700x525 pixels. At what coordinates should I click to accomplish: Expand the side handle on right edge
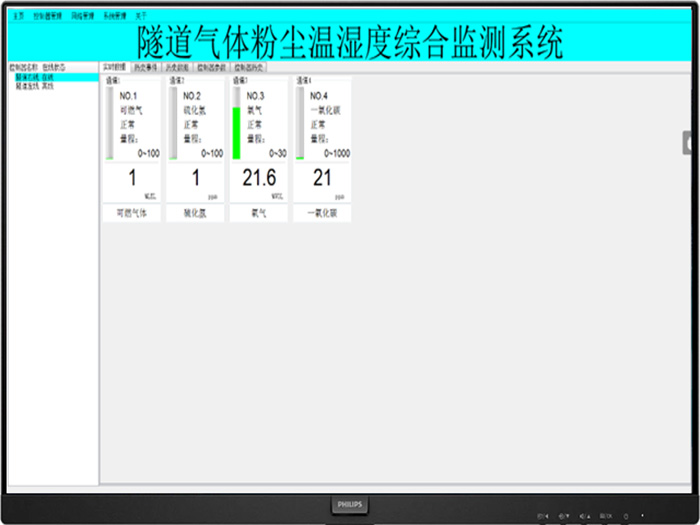pos(688,143)
